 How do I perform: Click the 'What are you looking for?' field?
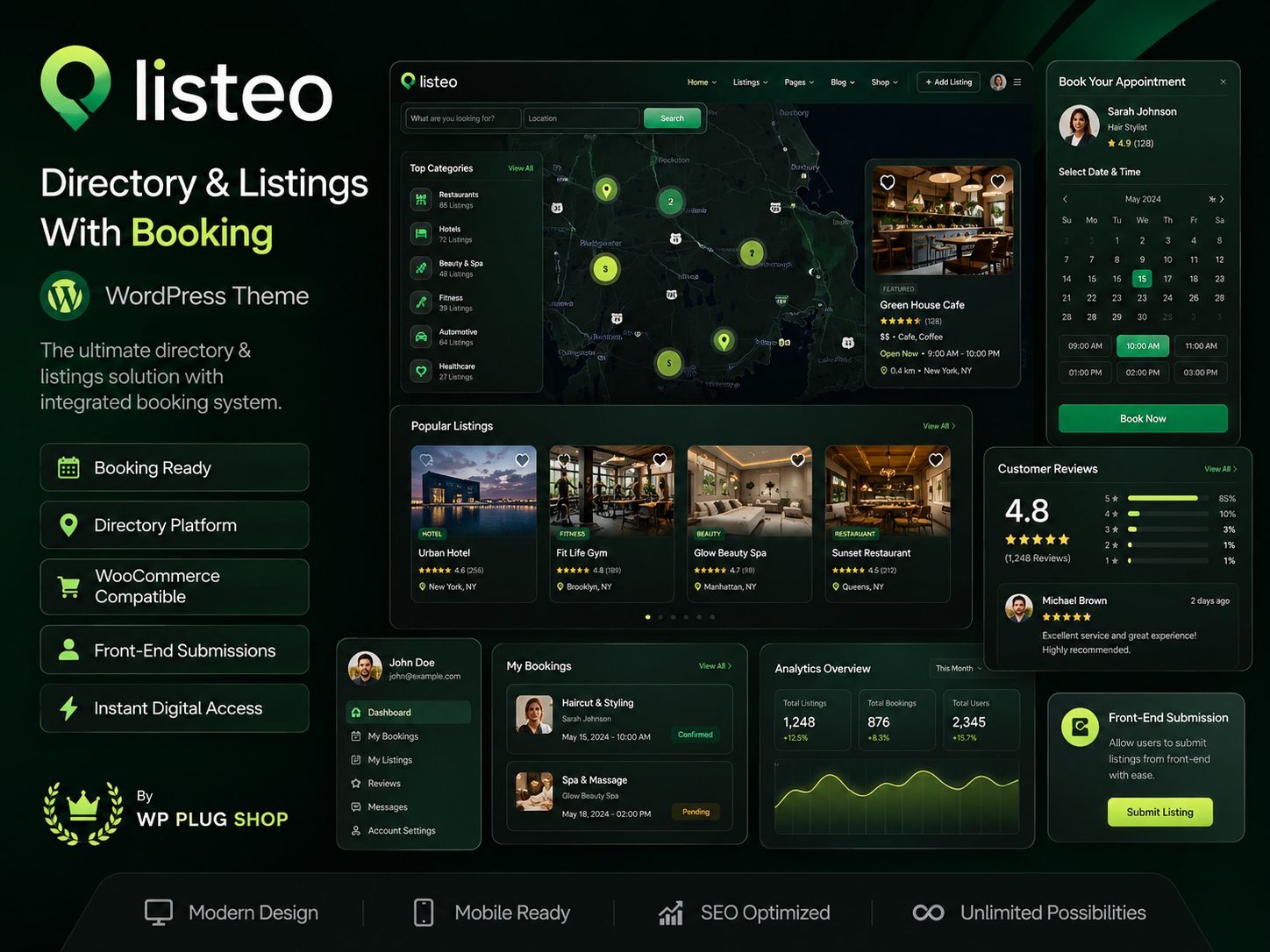pos(463,118)
